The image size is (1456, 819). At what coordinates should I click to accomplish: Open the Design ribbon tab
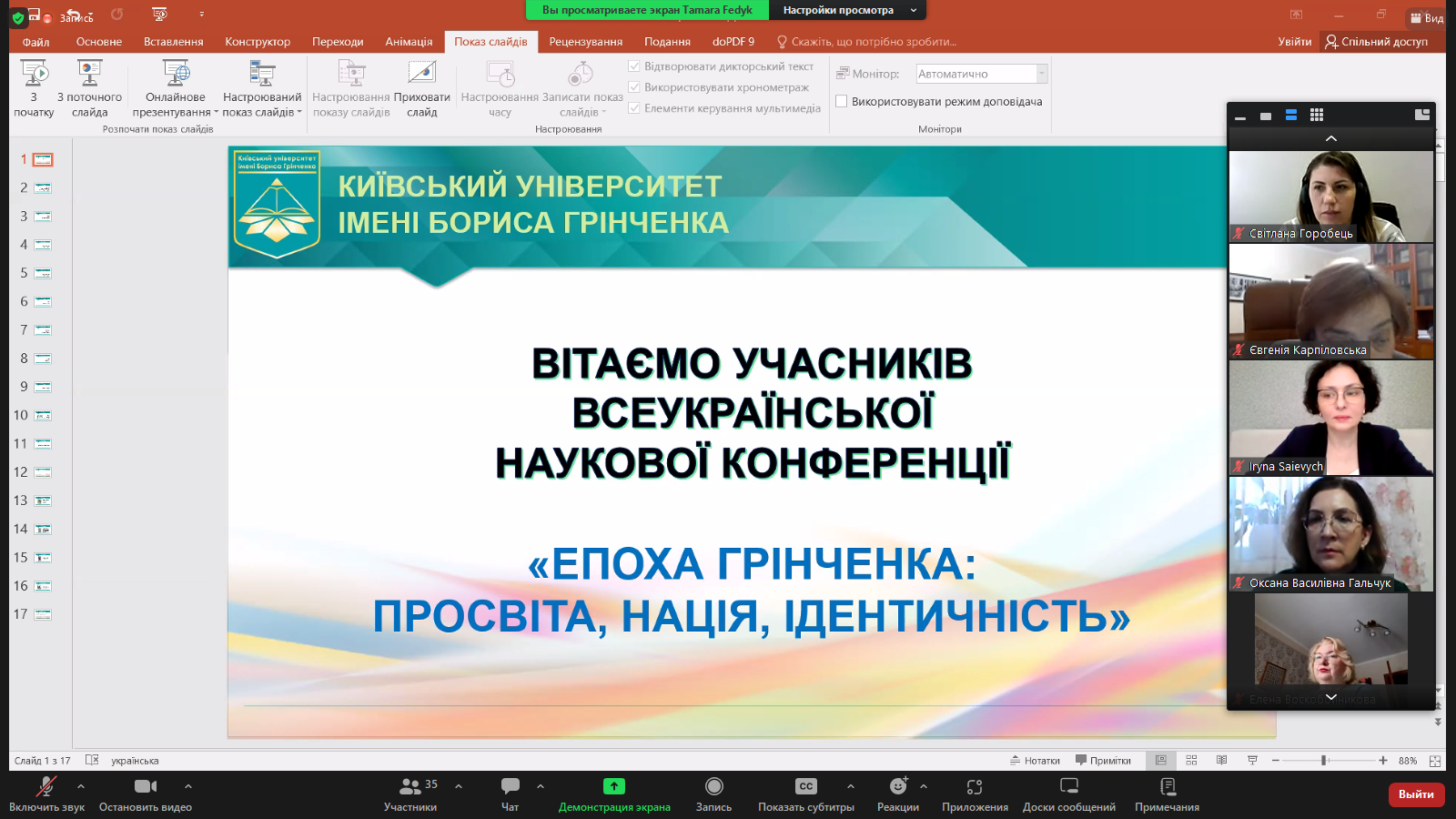258,42
